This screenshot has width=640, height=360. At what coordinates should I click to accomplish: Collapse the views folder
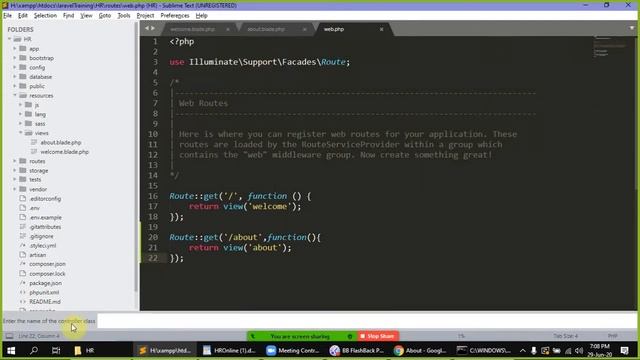[x=20, y=133]
